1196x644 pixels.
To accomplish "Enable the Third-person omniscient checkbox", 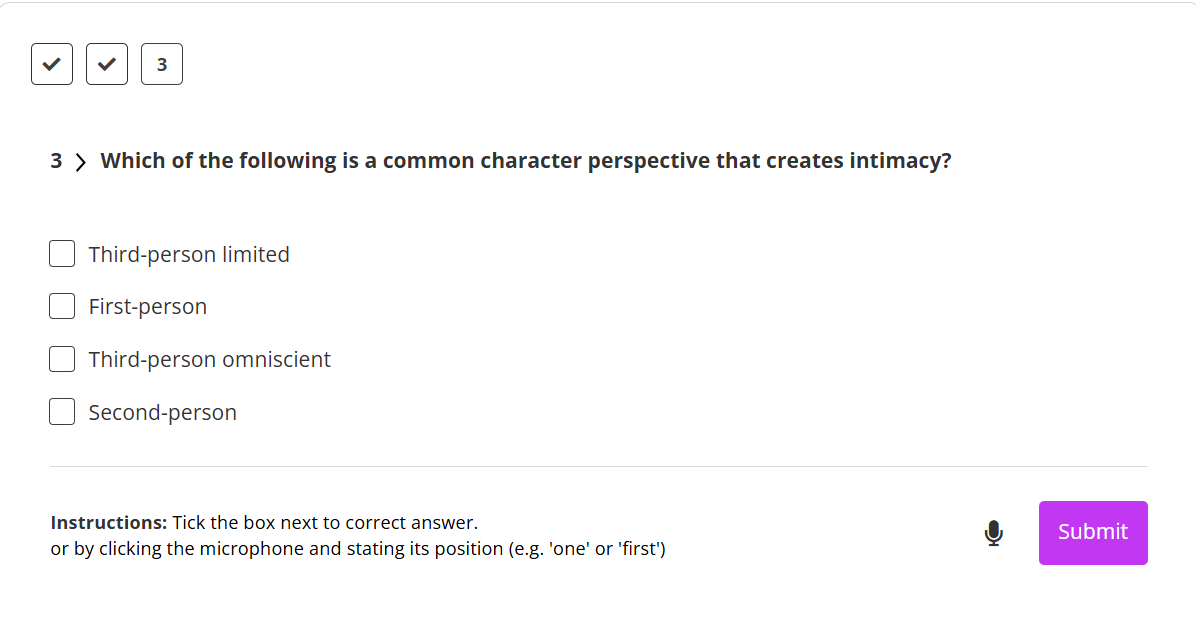I will pyautogui.click(x=62, y=359).
